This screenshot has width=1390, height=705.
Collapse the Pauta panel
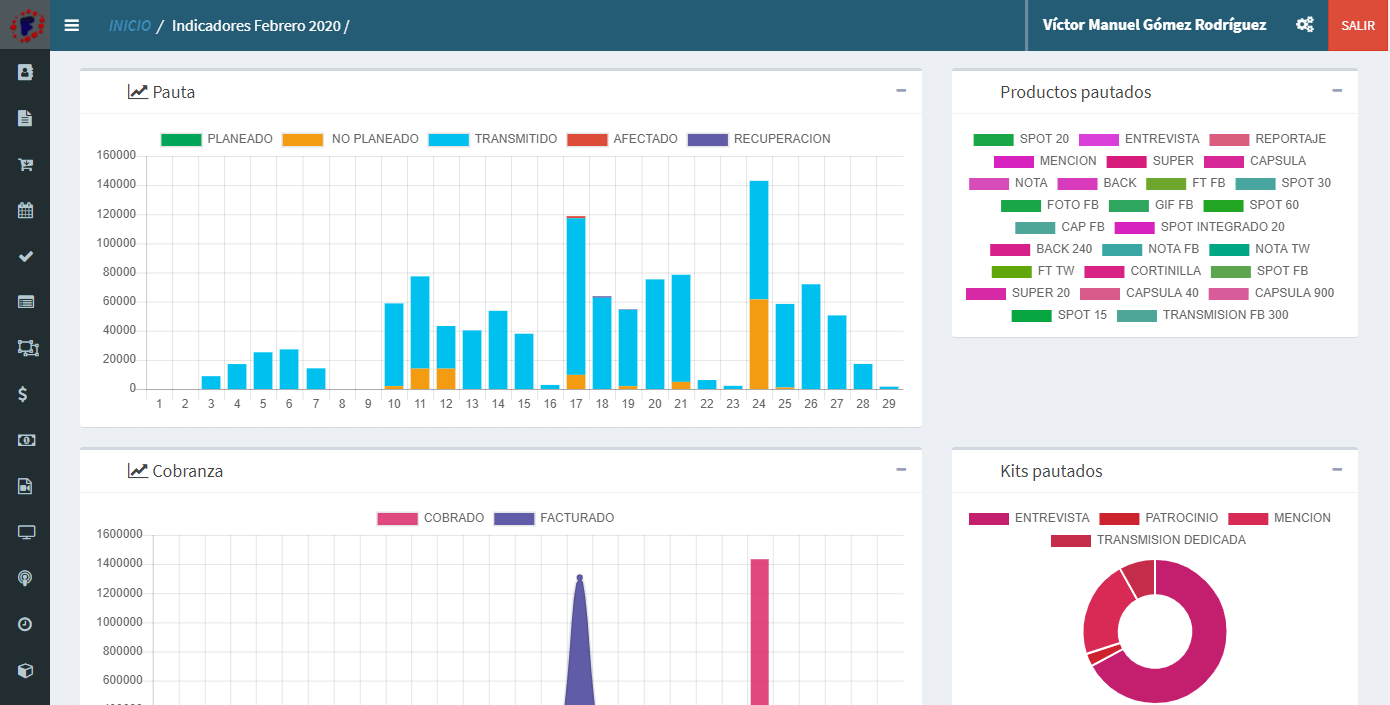pos(901,91)
